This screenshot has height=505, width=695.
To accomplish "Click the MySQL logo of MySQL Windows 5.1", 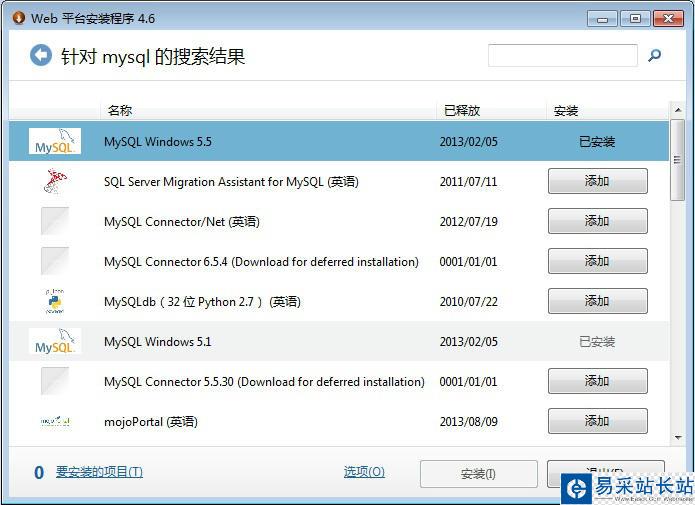I will click(x=55, y=341).
